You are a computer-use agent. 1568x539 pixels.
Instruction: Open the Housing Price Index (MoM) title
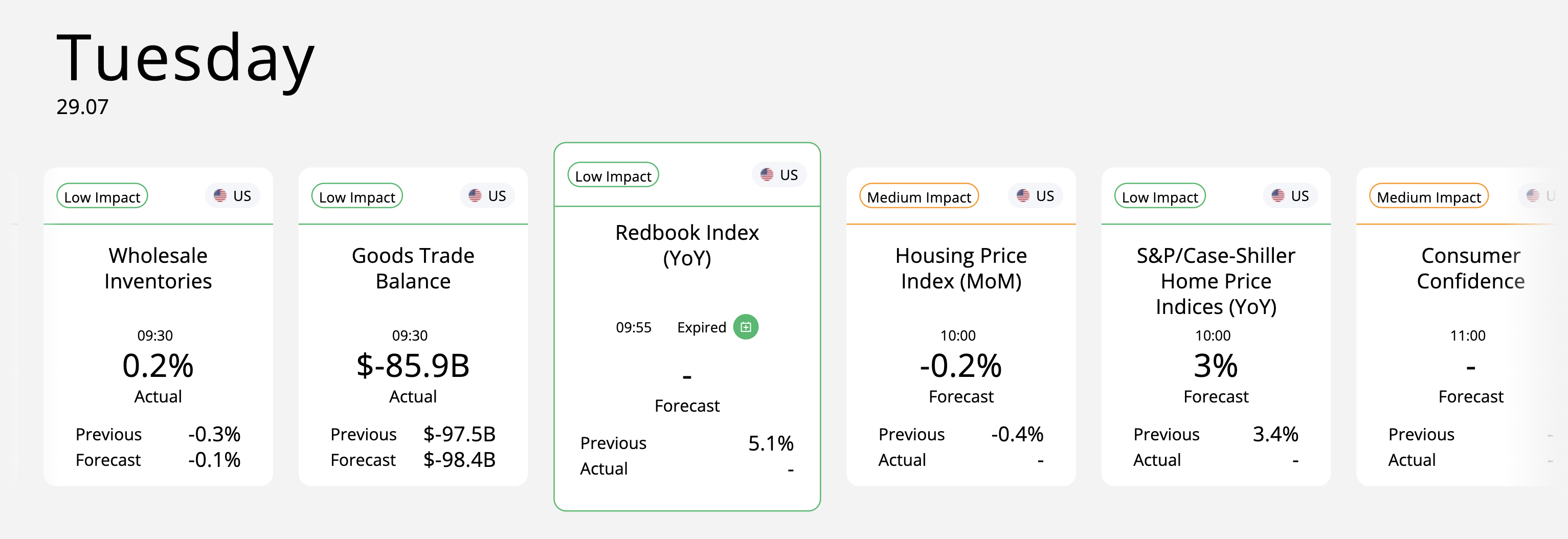pos(961,268)
